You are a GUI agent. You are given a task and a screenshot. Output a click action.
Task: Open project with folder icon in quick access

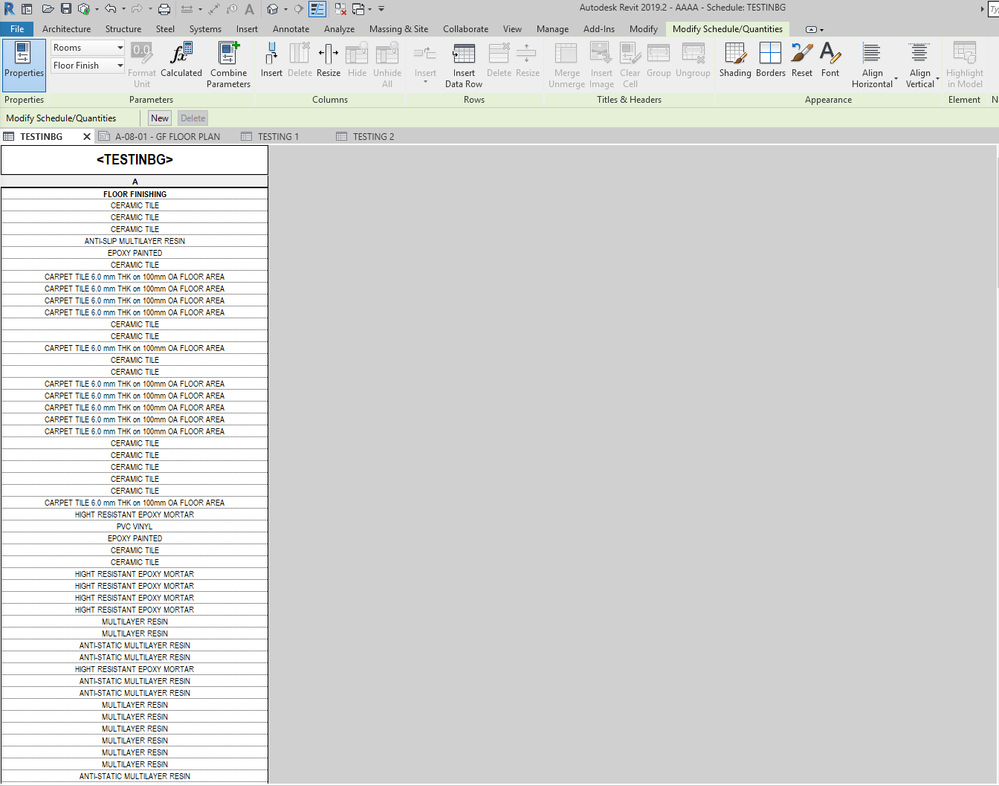click(48, 9)
